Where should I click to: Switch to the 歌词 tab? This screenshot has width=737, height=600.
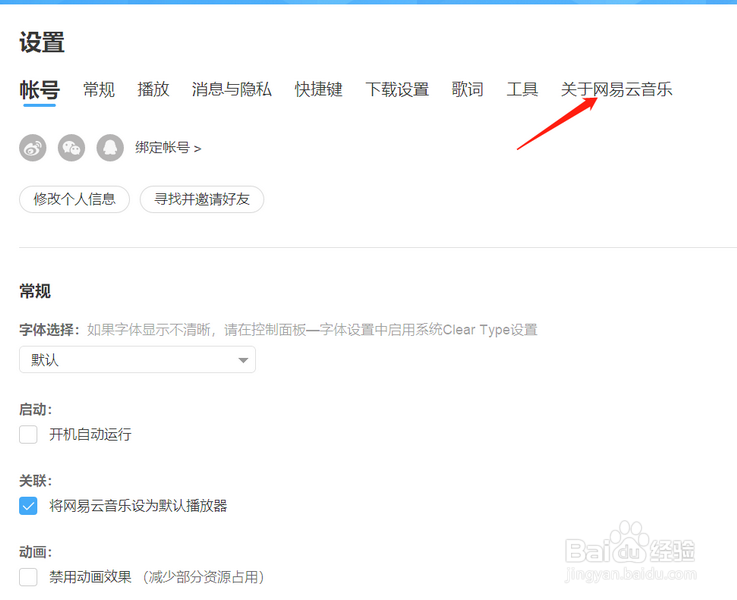click(x=468, y=90)
